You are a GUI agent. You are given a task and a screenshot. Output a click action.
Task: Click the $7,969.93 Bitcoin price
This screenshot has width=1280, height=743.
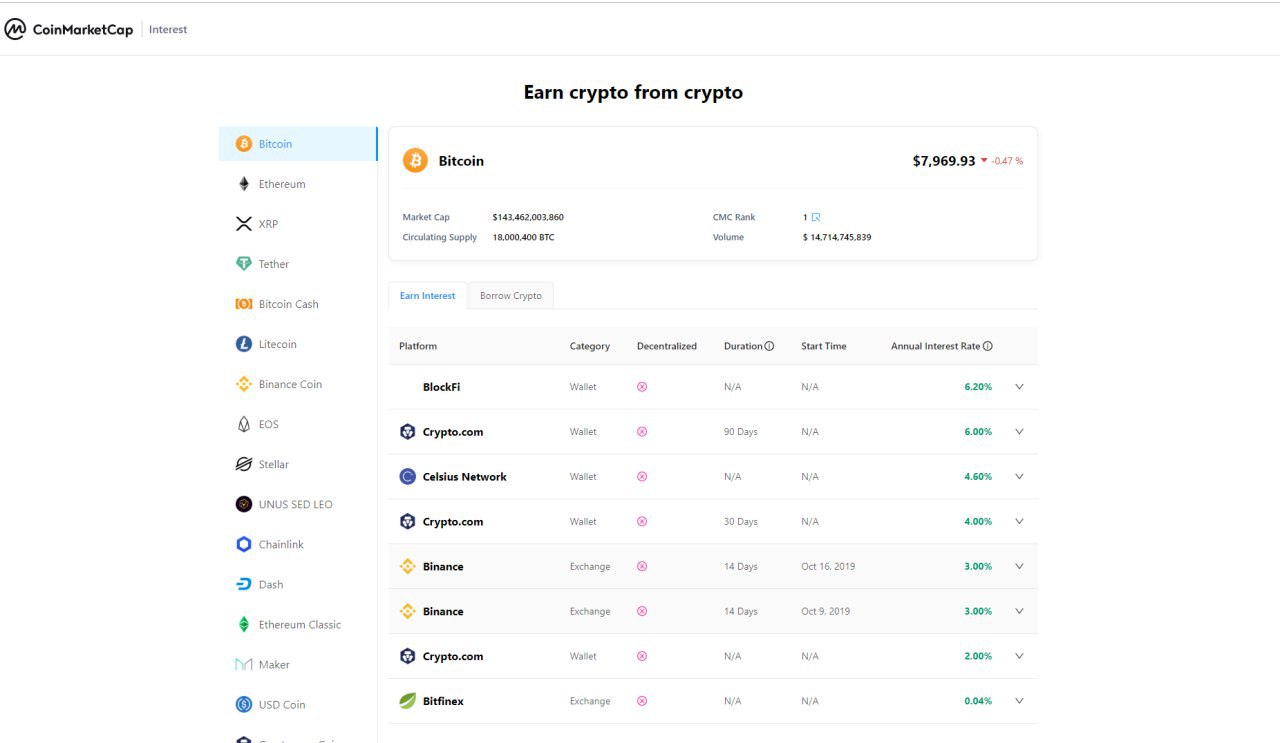click(944, 160)
